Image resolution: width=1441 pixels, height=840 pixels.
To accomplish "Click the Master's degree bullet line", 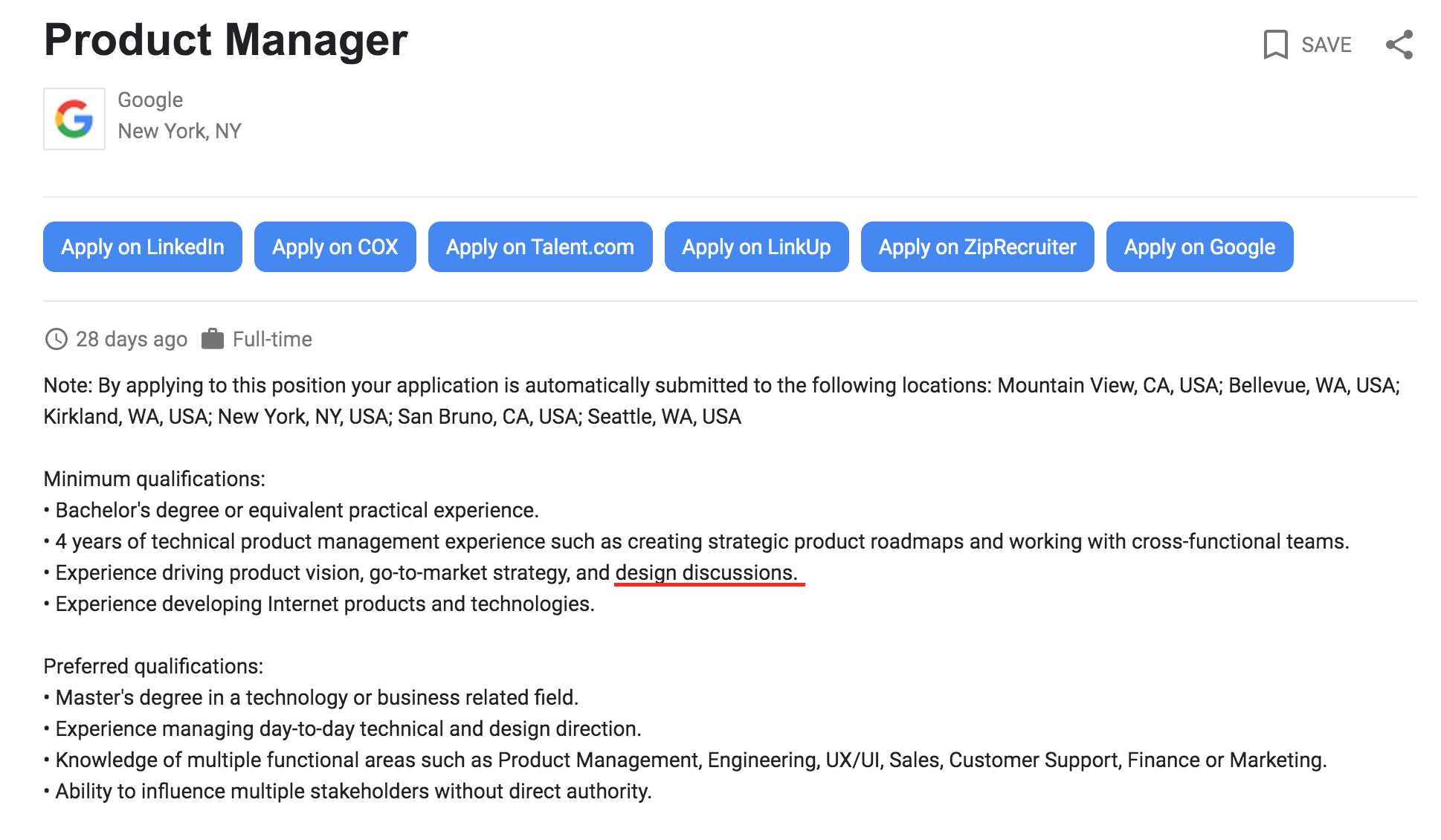I will 312,697.
